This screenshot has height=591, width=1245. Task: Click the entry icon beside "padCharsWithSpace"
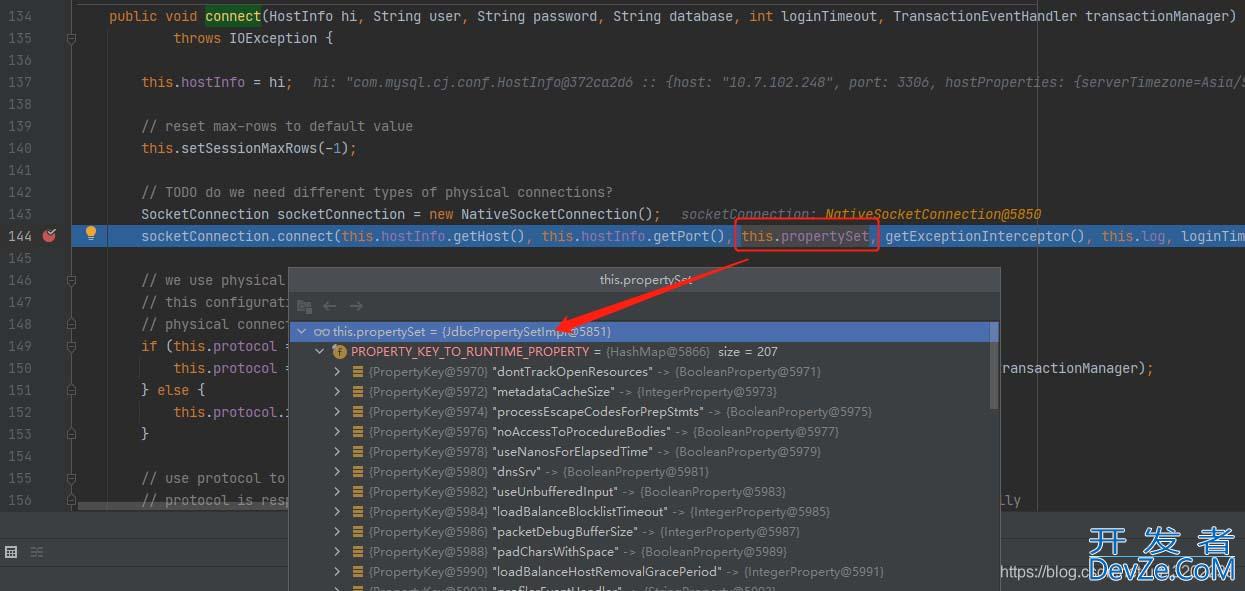(358, 552)
